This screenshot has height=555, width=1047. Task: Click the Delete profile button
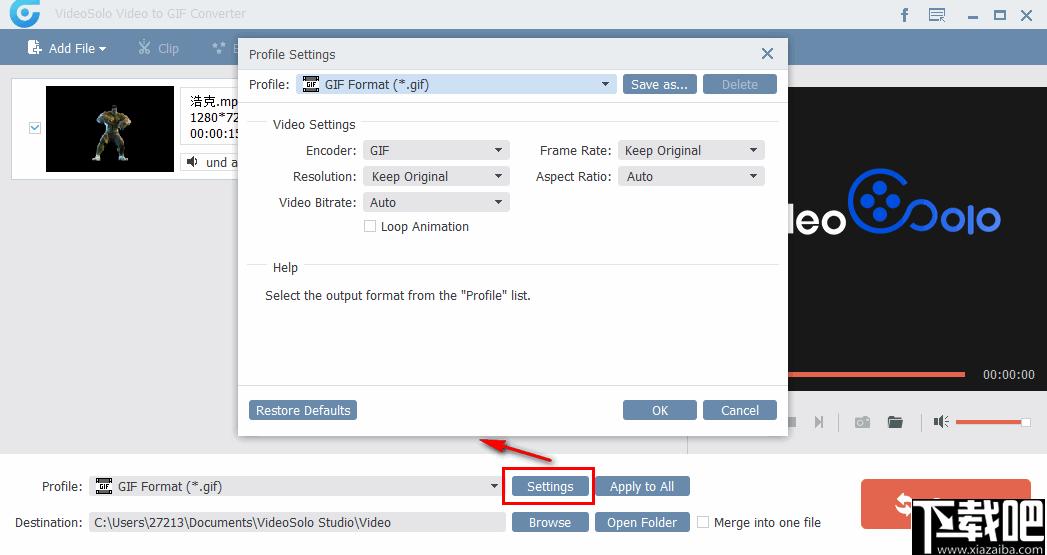[740, 84]
